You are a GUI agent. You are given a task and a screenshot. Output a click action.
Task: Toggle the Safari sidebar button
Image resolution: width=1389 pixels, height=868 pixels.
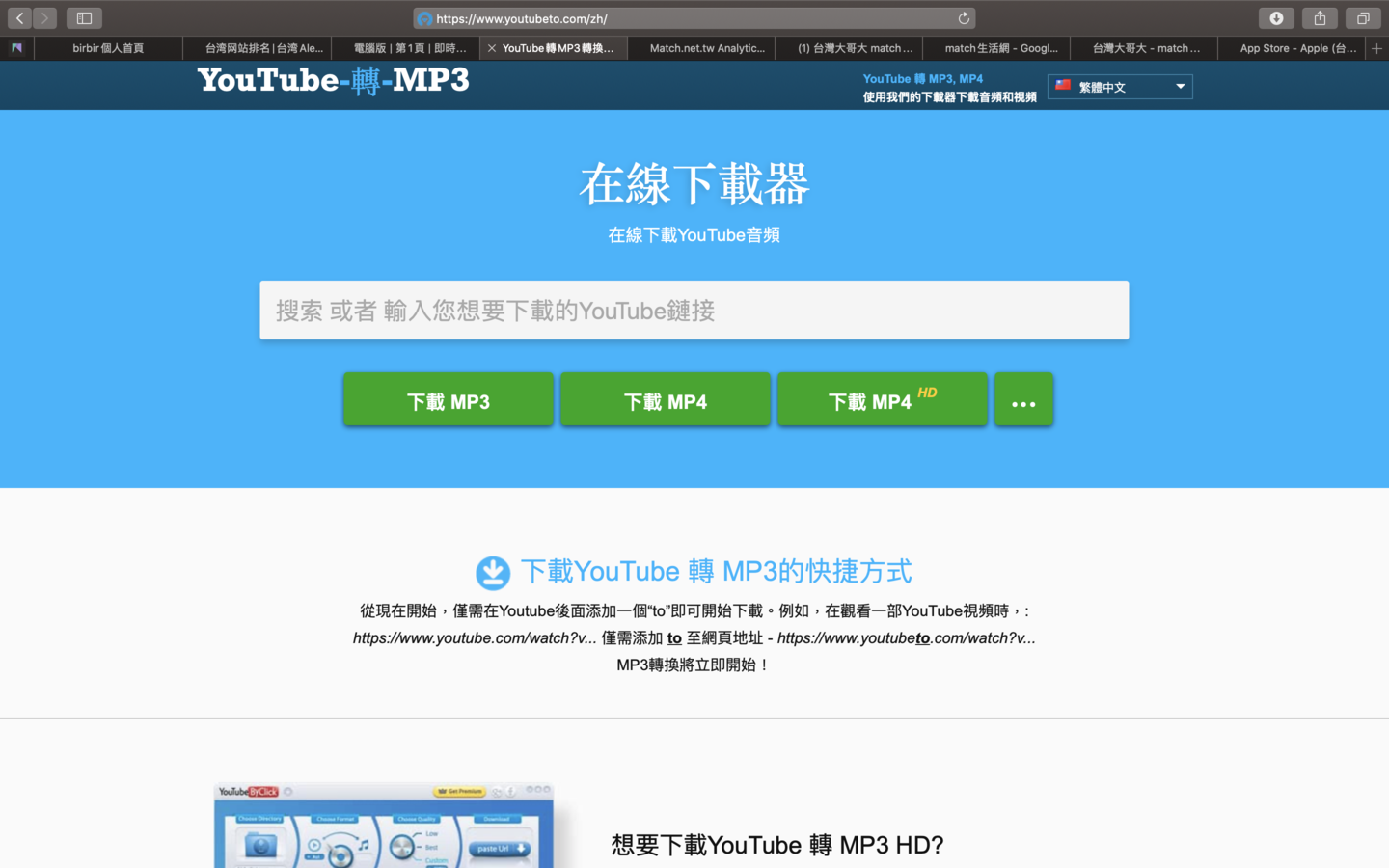point(84,18)
